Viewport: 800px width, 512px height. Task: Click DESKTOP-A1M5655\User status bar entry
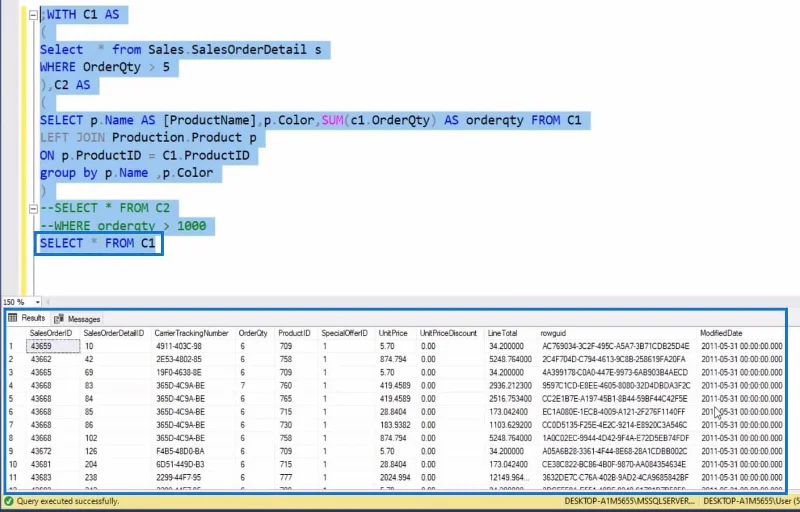751,502
